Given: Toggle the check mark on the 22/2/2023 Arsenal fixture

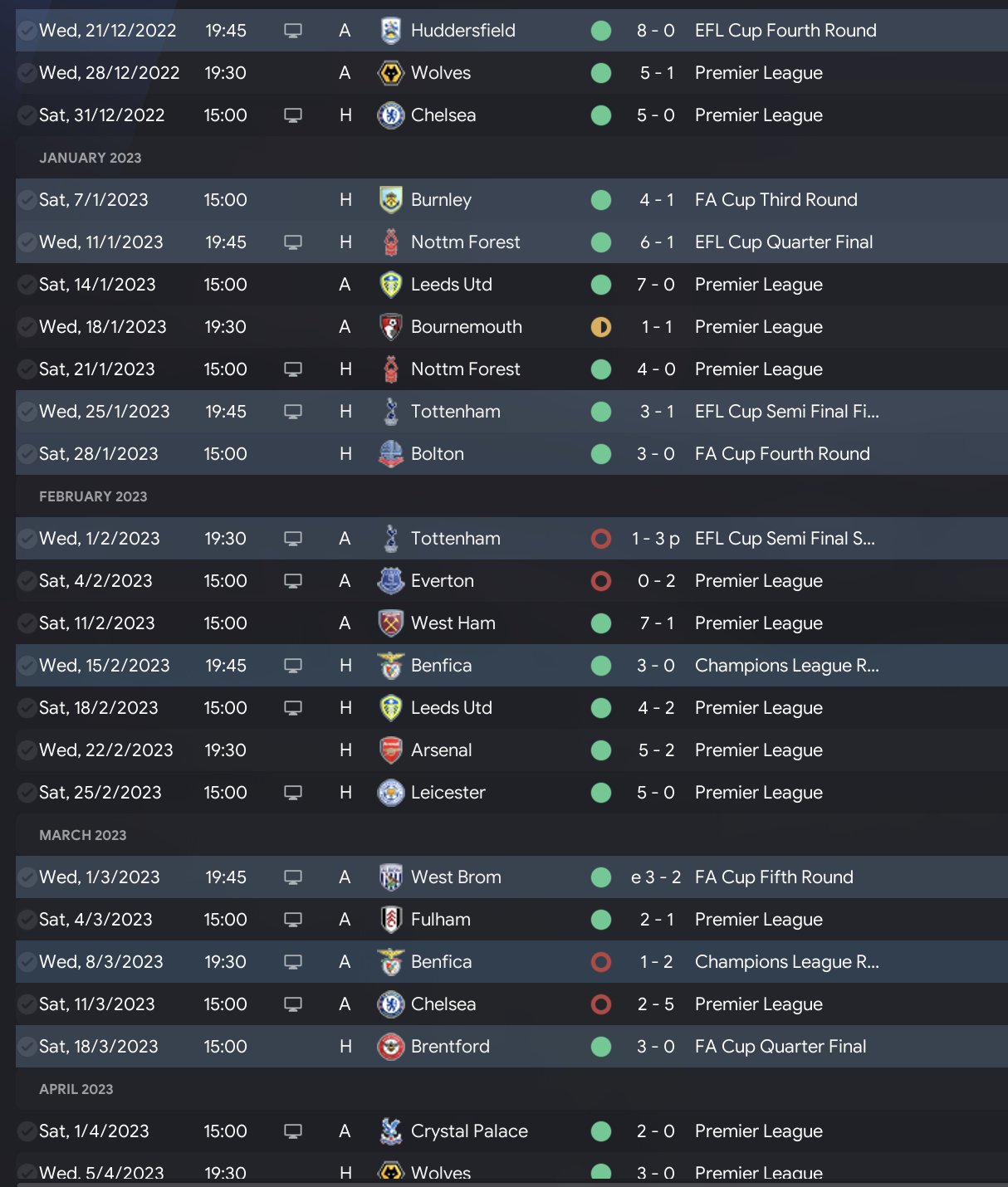Looking at the screenshot, I should coord(27,750).
